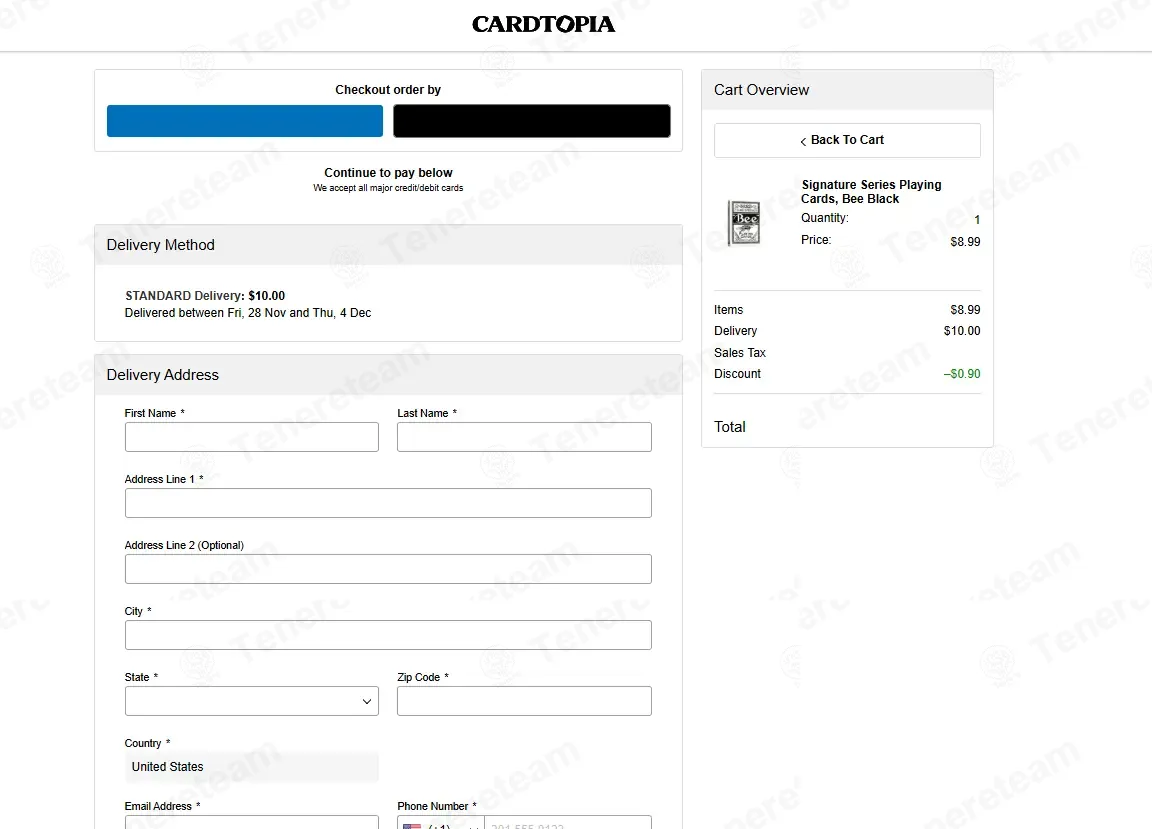The height and width of the screenshot is (829, 1152).
Task: Click the First Name field
Action: click(x=252, y=437)
